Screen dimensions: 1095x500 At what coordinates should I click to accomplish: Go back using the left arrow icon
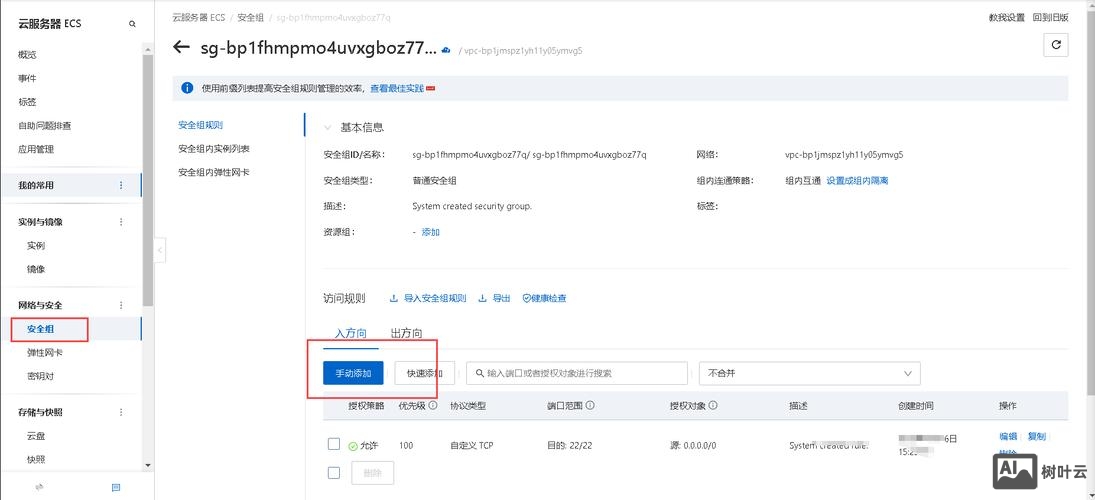[x=182, y=47]
